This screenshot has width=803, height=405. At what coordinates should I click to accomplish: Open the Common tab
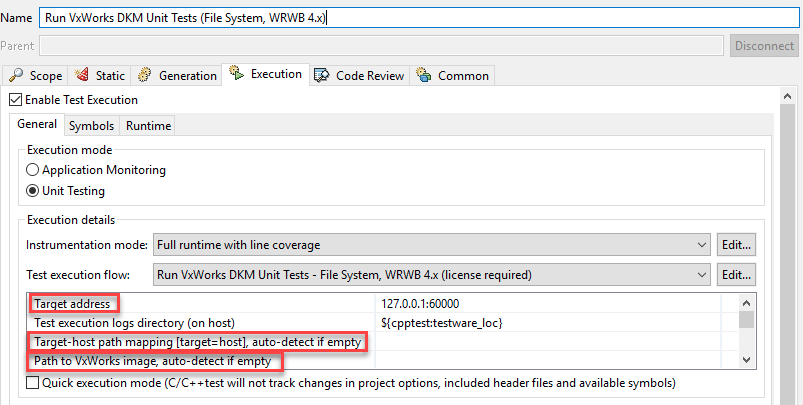(452, 75)
